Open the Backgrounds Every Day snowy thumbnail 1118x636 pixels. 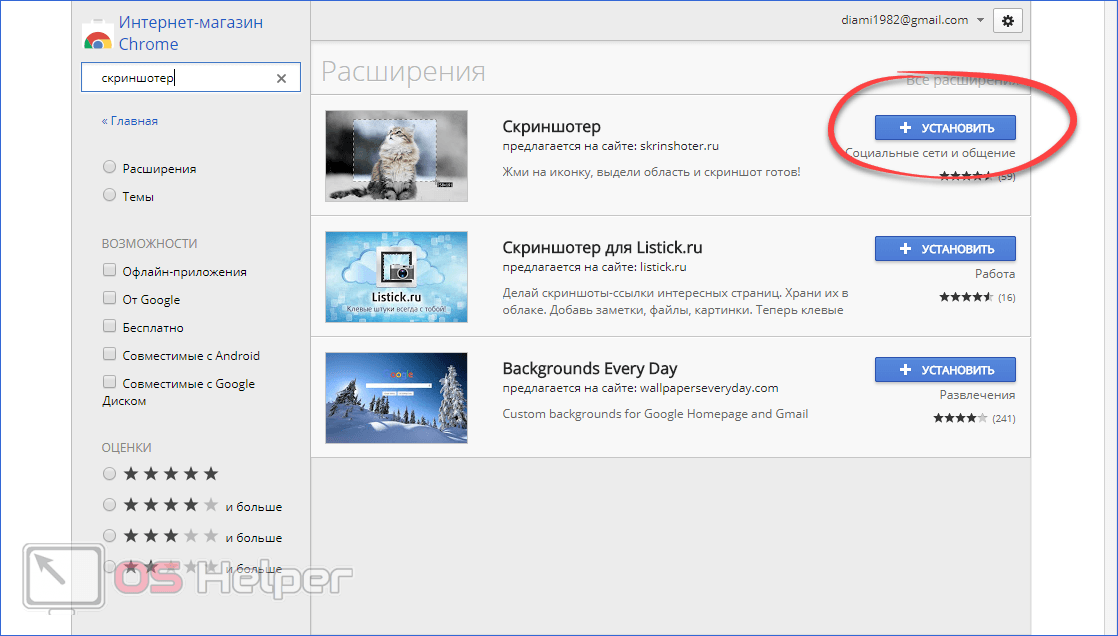[396, 398]
